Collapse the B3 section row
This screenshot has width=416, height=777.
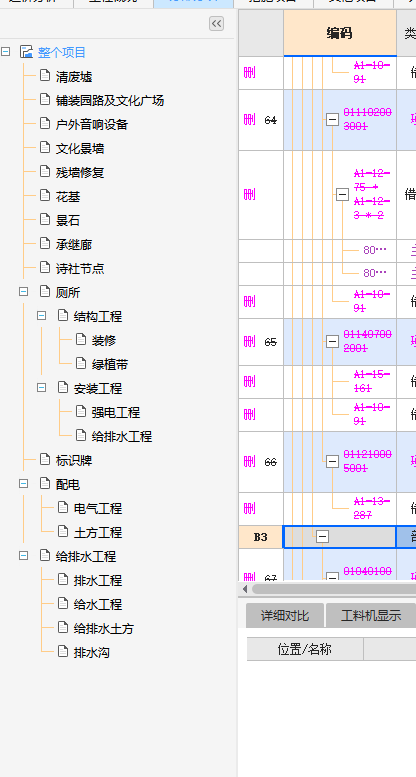tap(322, 536)
